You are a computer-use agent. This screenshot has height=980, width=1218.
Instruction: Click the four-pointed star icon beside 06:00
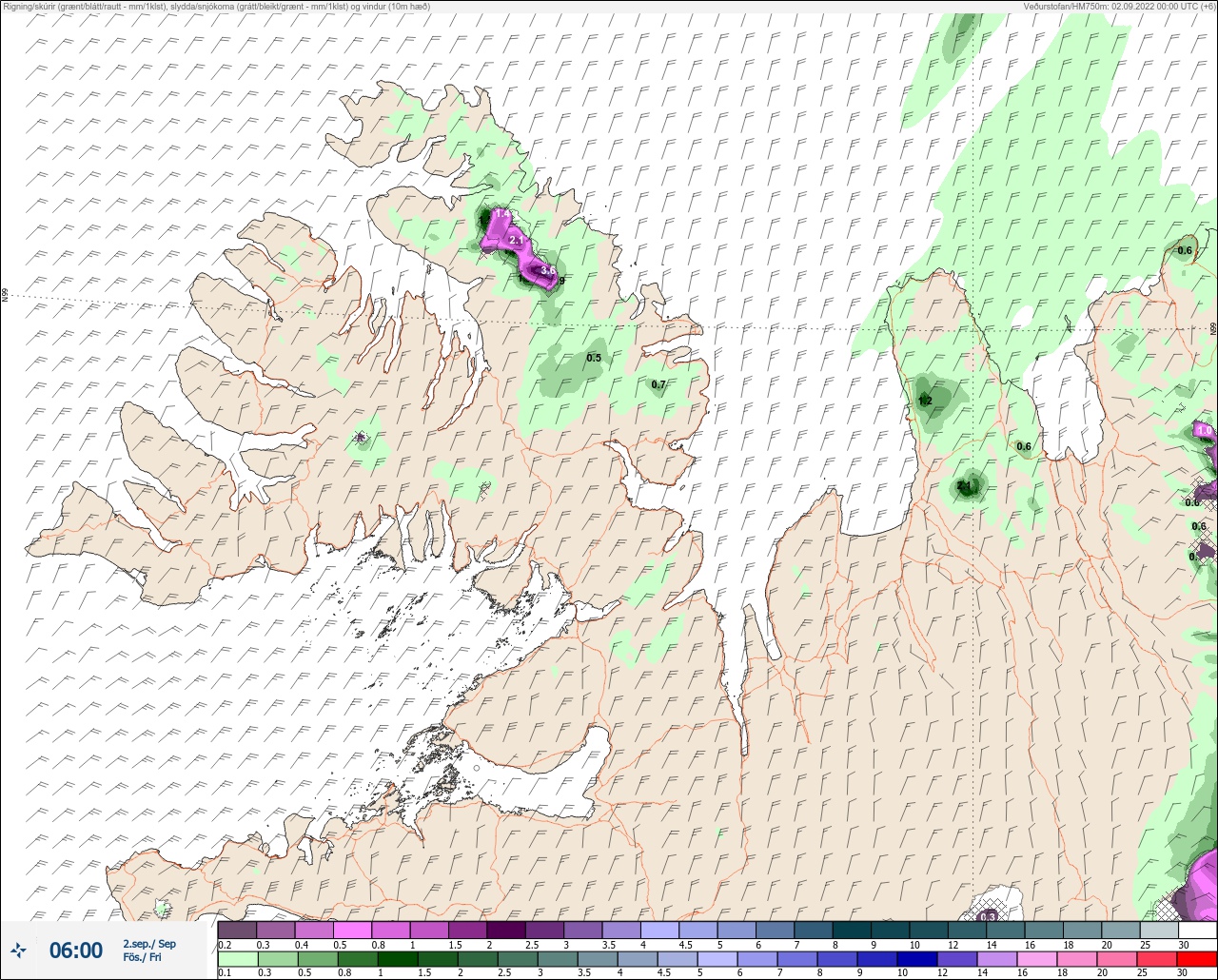18,950
